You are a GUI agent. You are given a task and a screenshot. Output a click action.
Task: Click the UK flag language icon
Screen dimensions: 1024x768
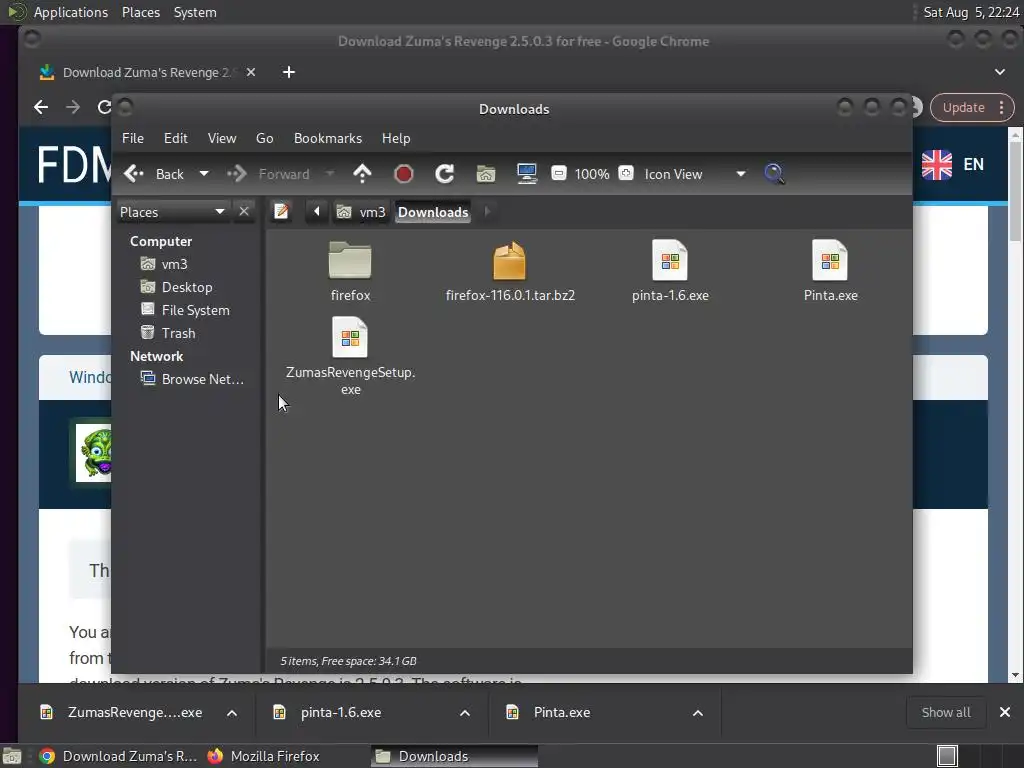[936, 165]
